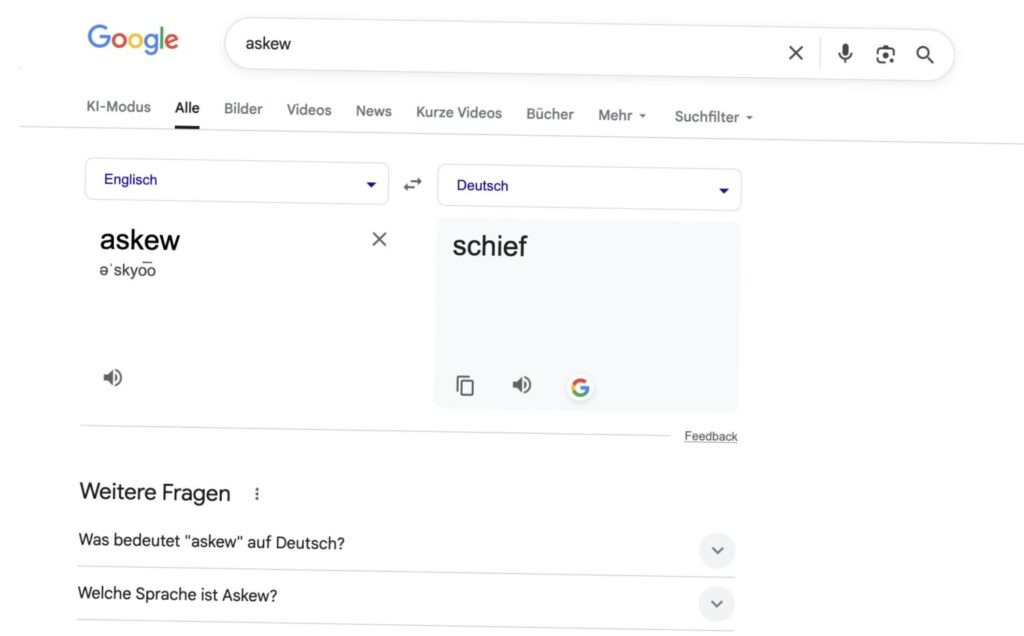Clear the search query with the X icon
1024x636 pixels.
click(x=796, y=54)
